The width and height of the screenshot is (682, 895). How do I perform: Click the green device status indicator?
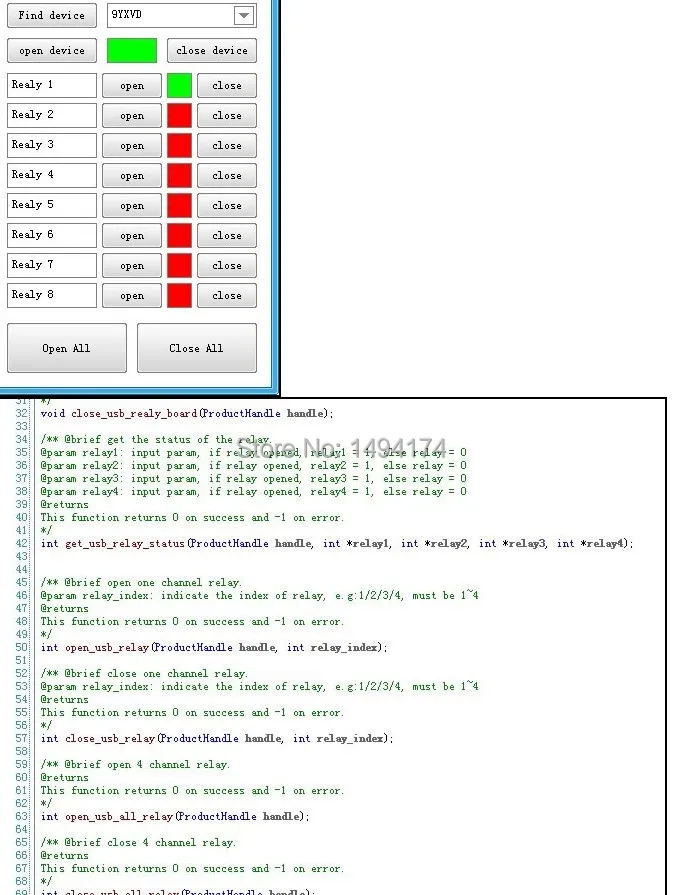tap(132, 51)
